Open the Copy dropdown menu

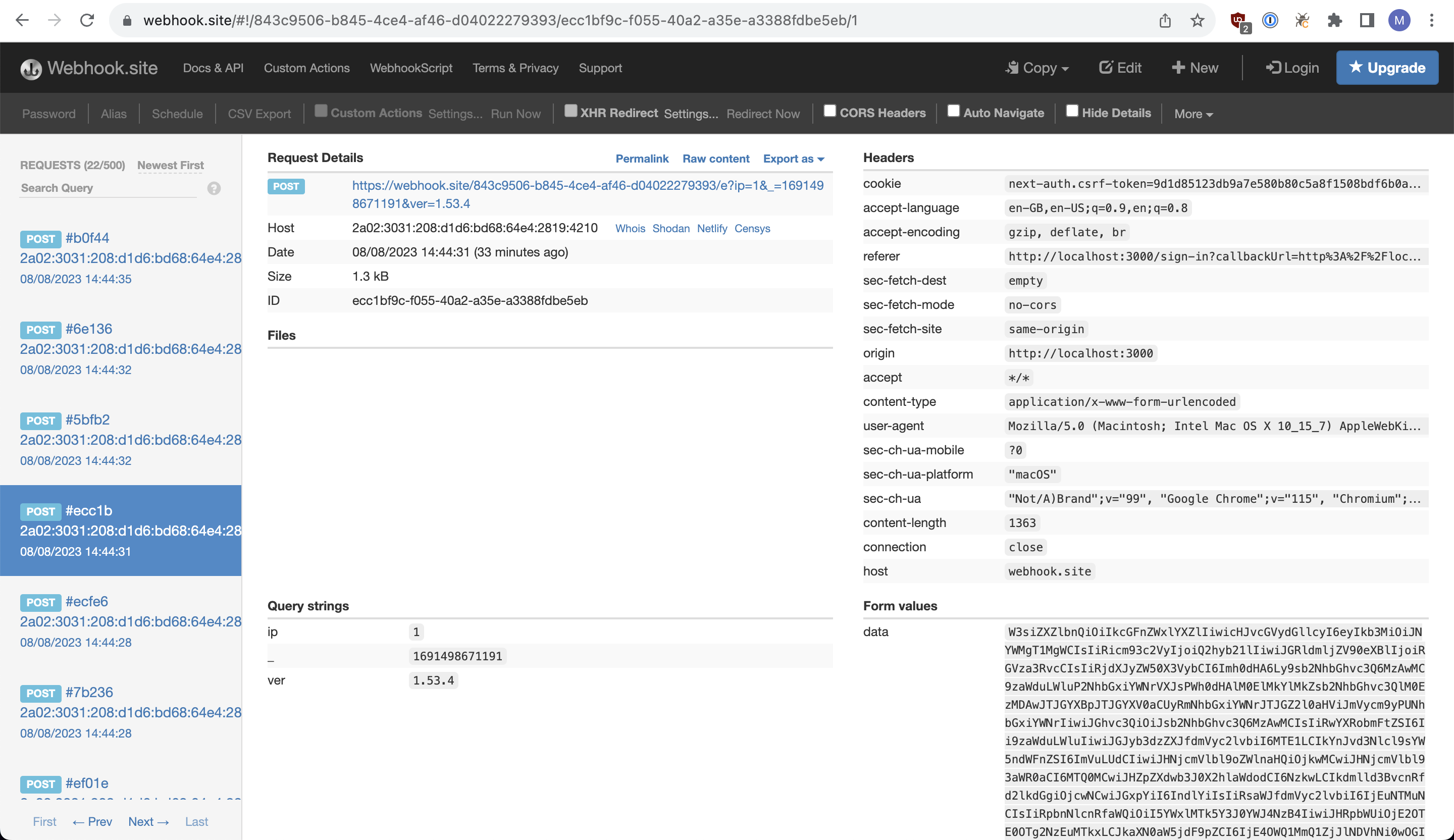[x=1037, y=68]
